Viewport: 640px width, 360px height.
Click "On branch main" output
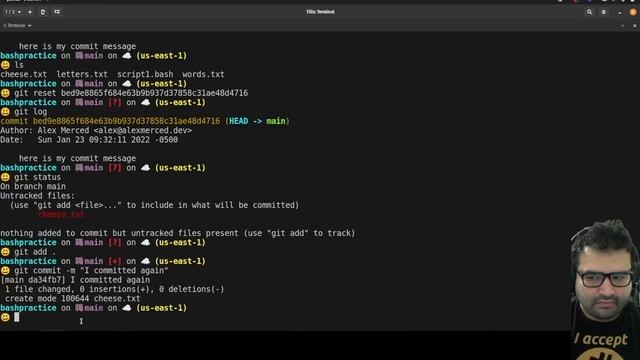33,187
